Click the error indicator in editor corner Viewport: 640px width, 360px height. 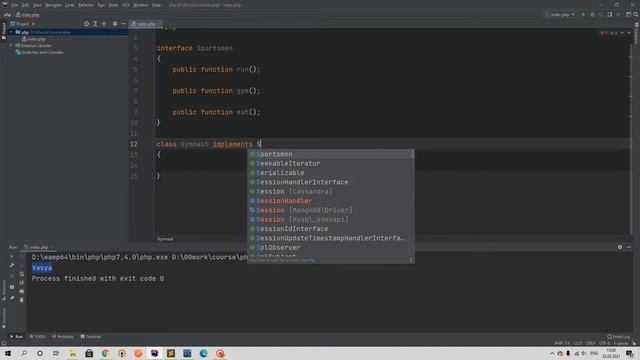(604, 33)
